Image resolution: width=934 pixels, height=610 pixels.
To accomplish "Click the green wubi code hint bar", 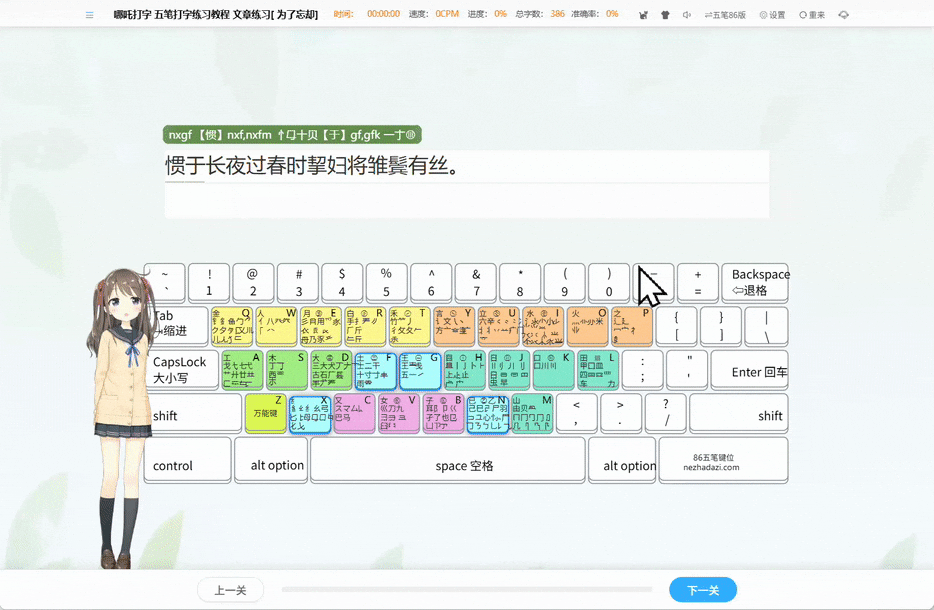I will [292, 134].
